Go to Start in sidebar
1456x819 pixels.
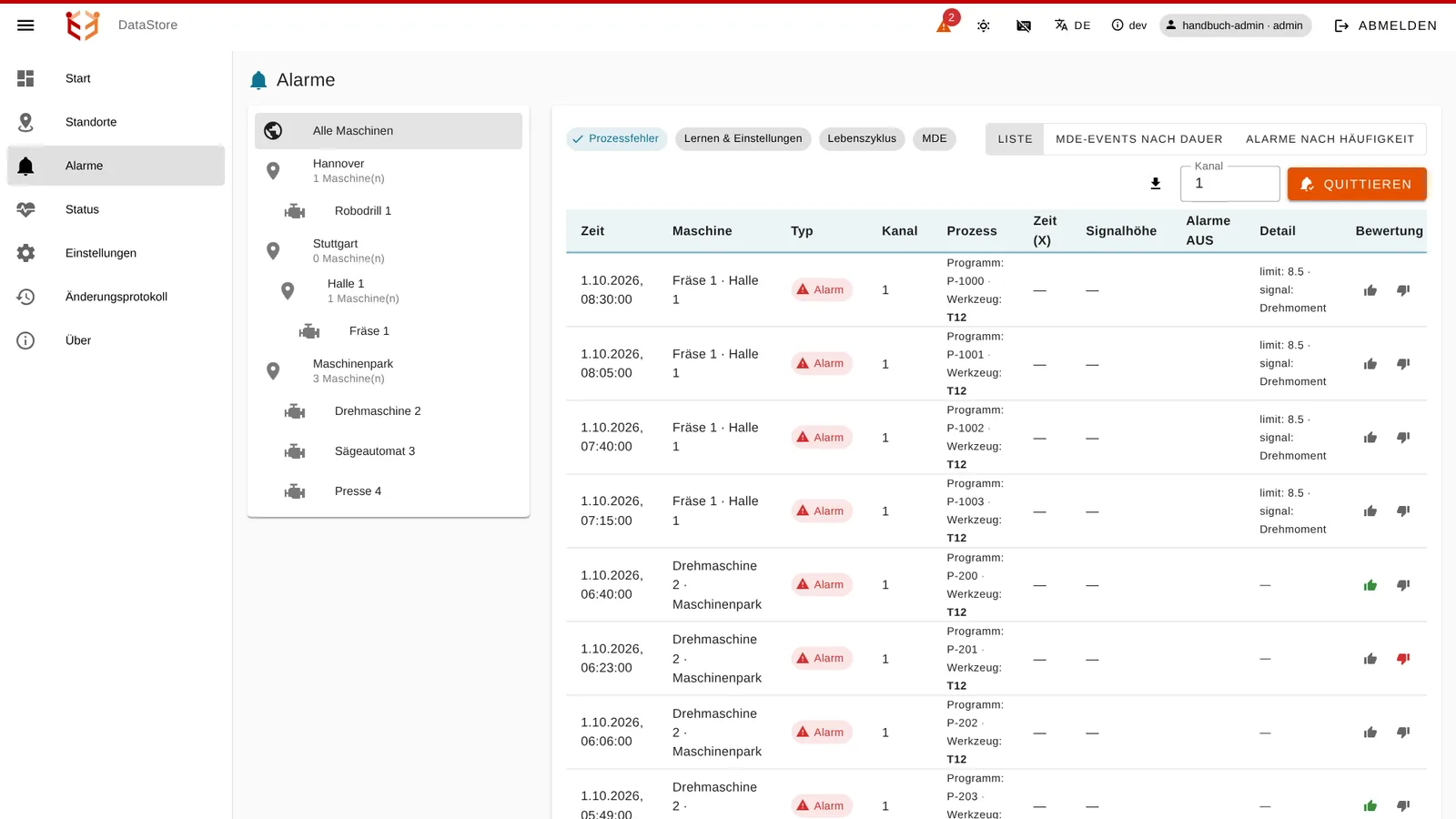116,78
